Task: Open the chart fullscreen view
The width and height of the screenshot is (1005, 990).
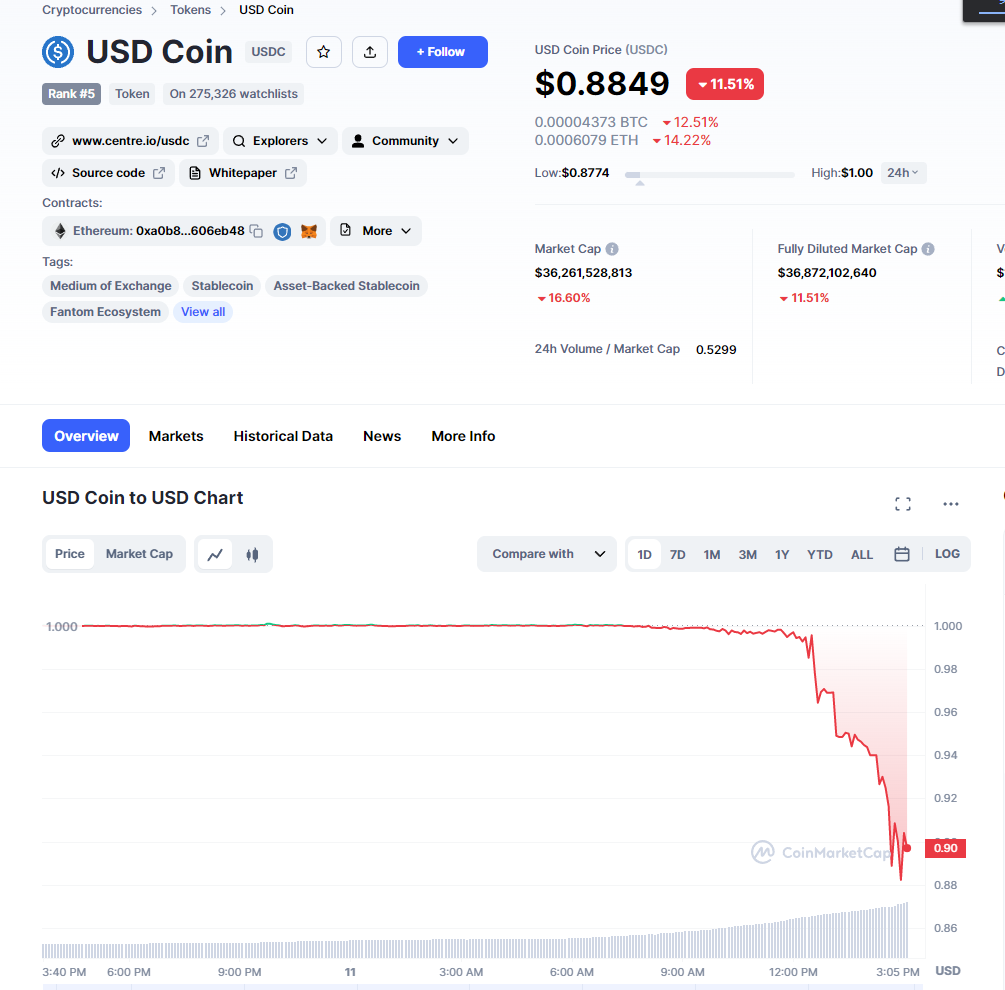Action: 902,504
